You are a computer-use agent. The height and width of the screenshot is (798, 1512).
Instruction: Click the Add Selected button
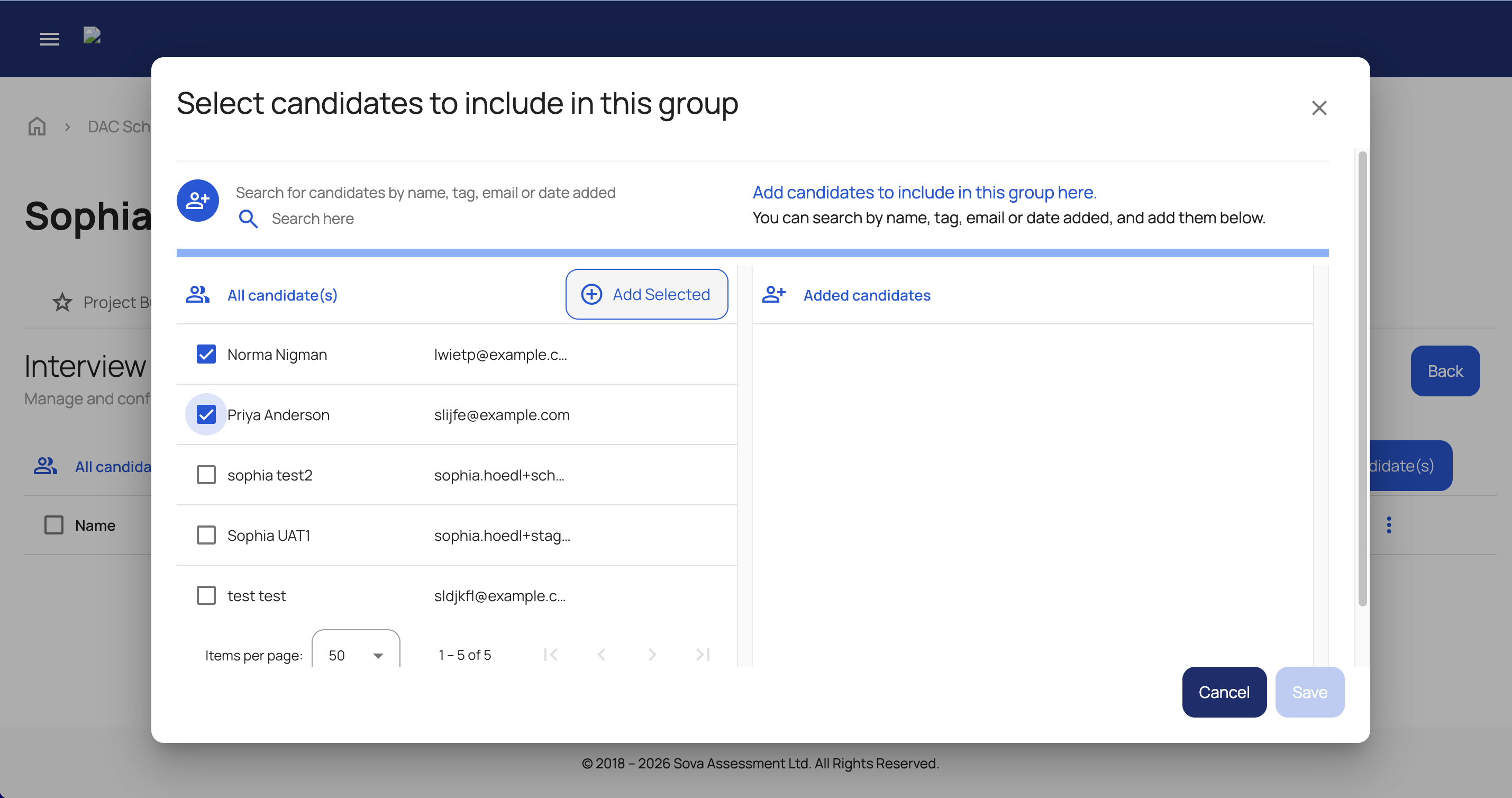646,295
